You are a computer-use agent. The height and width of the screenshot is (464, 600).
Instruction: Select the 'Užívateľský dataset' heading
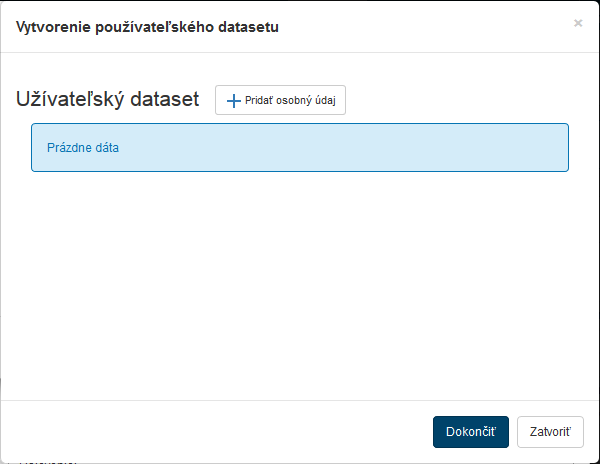click(x=108, y=99)
